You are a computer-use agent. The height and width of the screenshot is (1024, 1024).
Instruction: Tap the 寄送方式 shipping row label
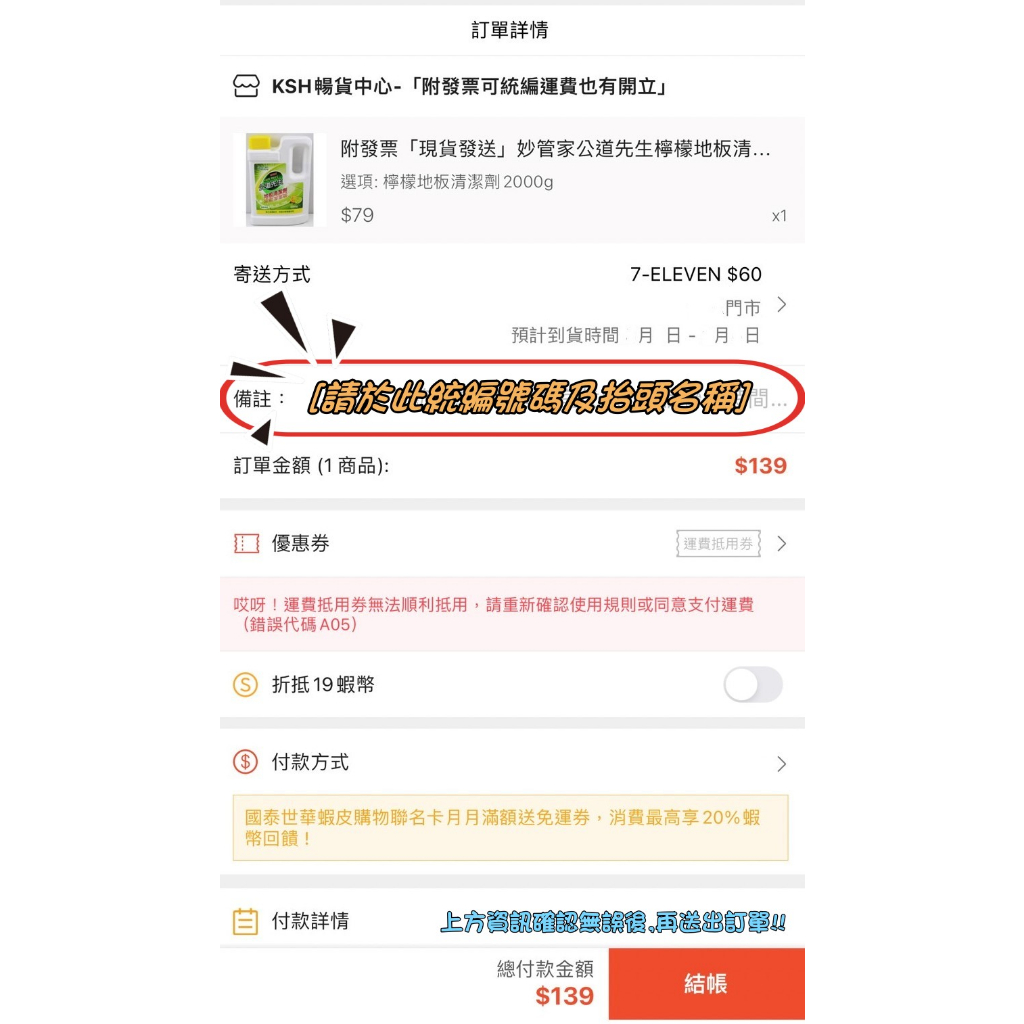[272, 274]
